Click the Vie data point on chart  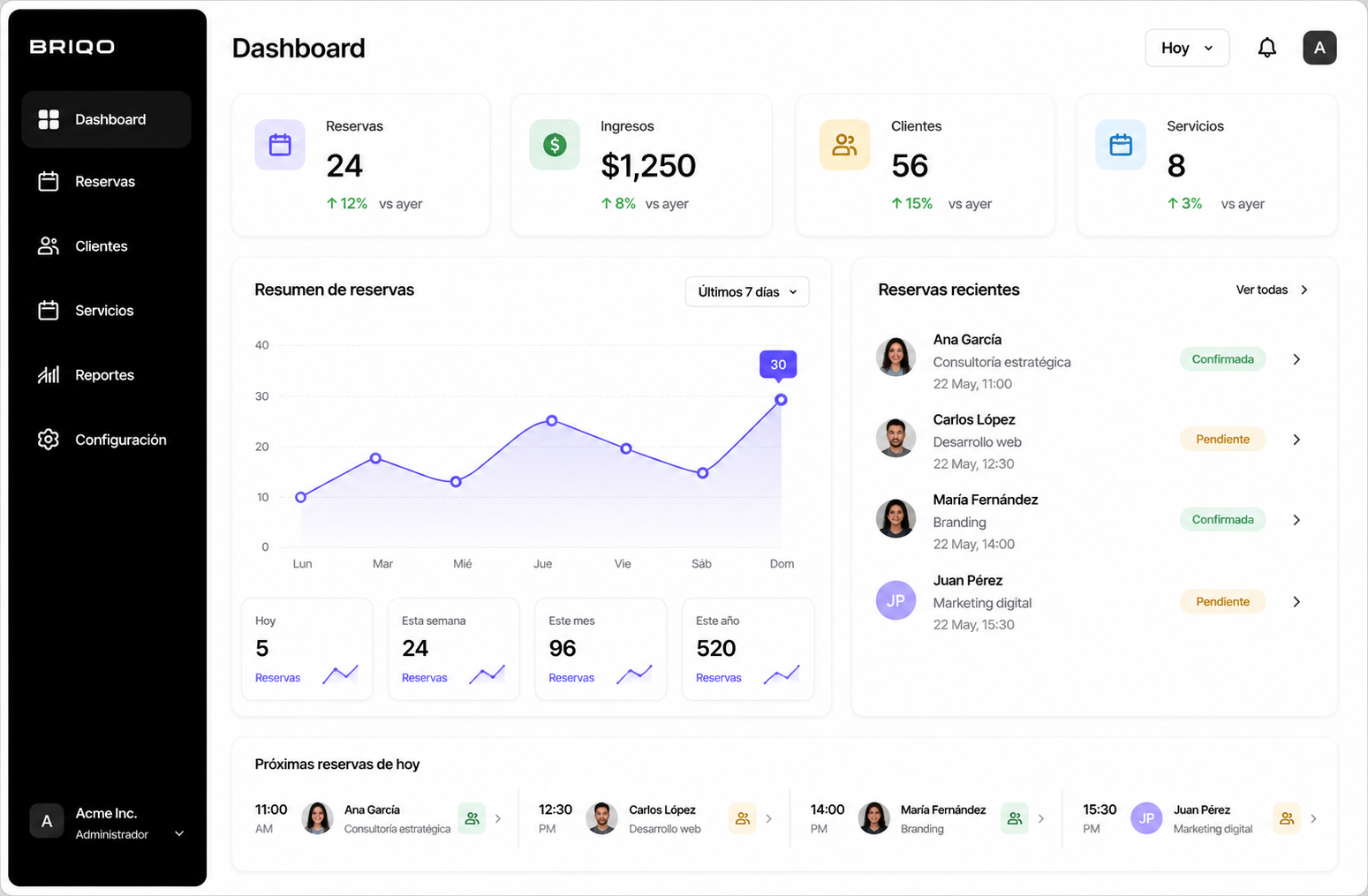click(626, 448)
